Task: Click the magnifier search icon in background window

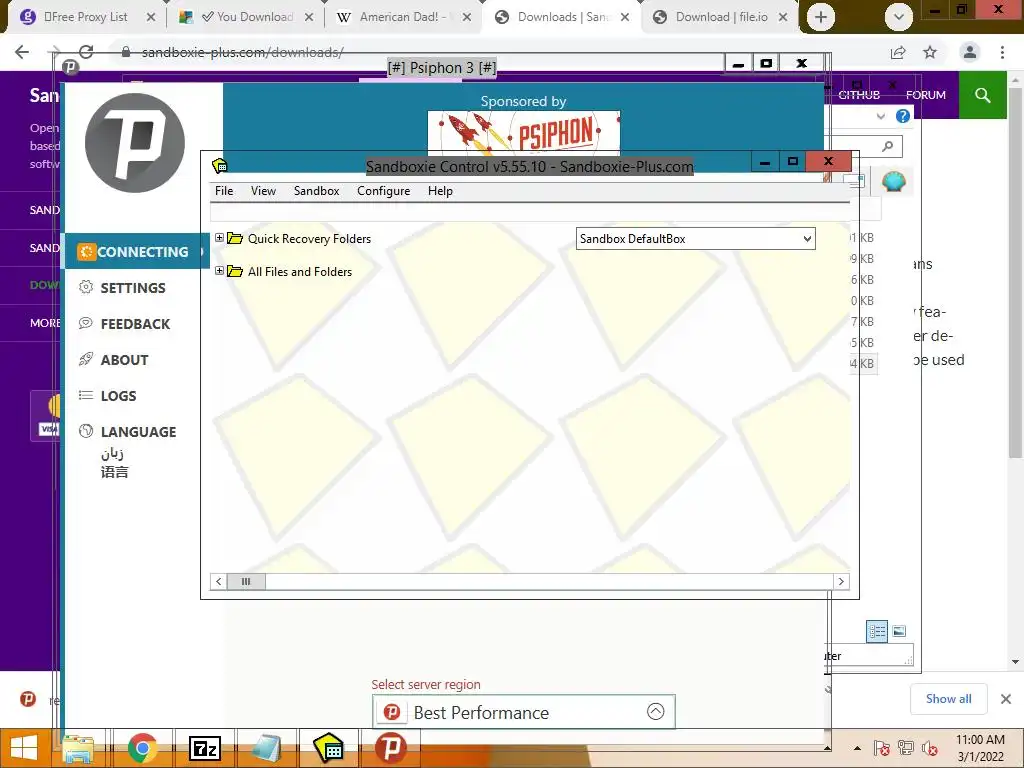Action: click(887, 146)
